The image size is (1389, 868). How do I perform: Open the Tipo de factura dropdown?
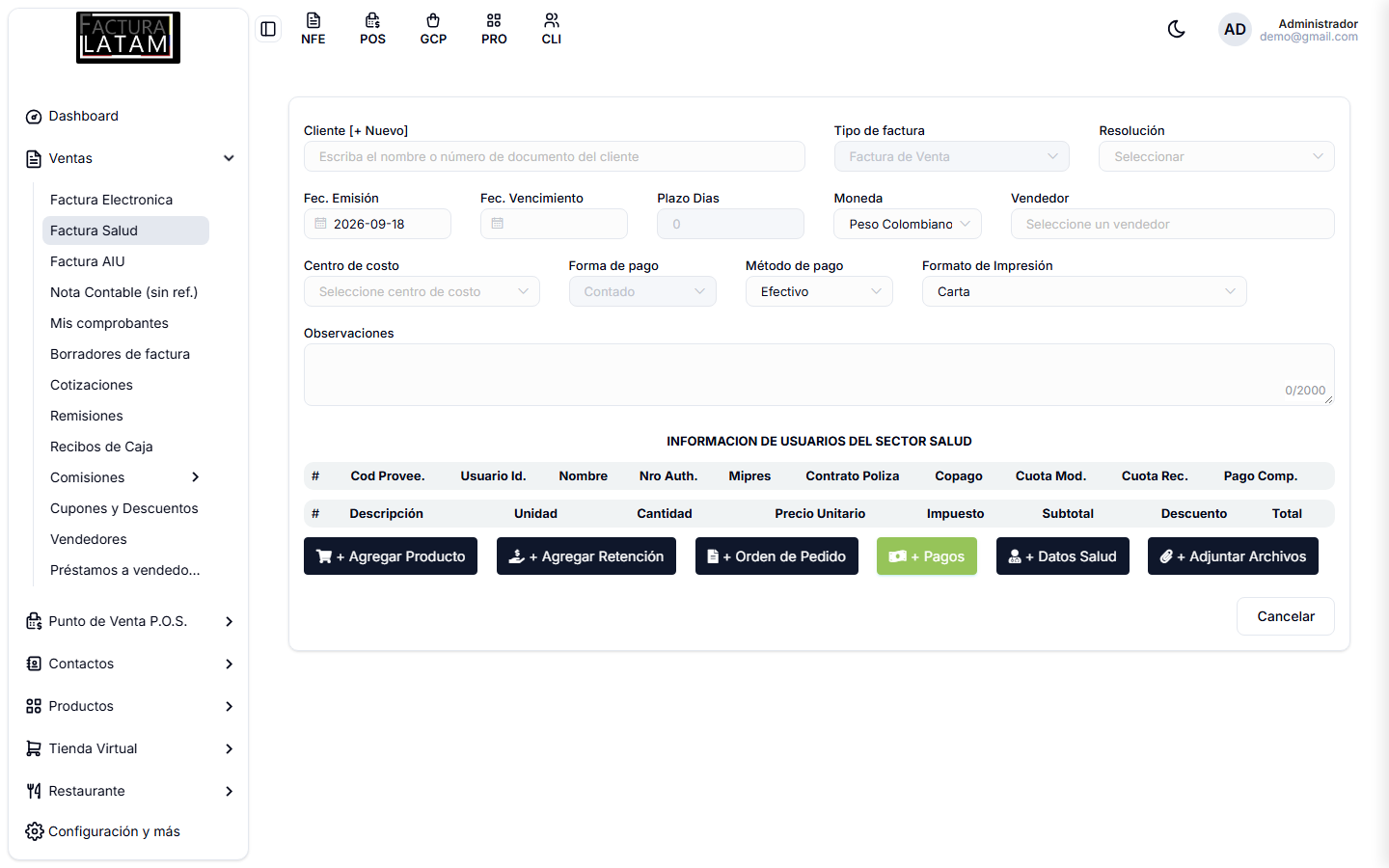[x=952, y=156]
